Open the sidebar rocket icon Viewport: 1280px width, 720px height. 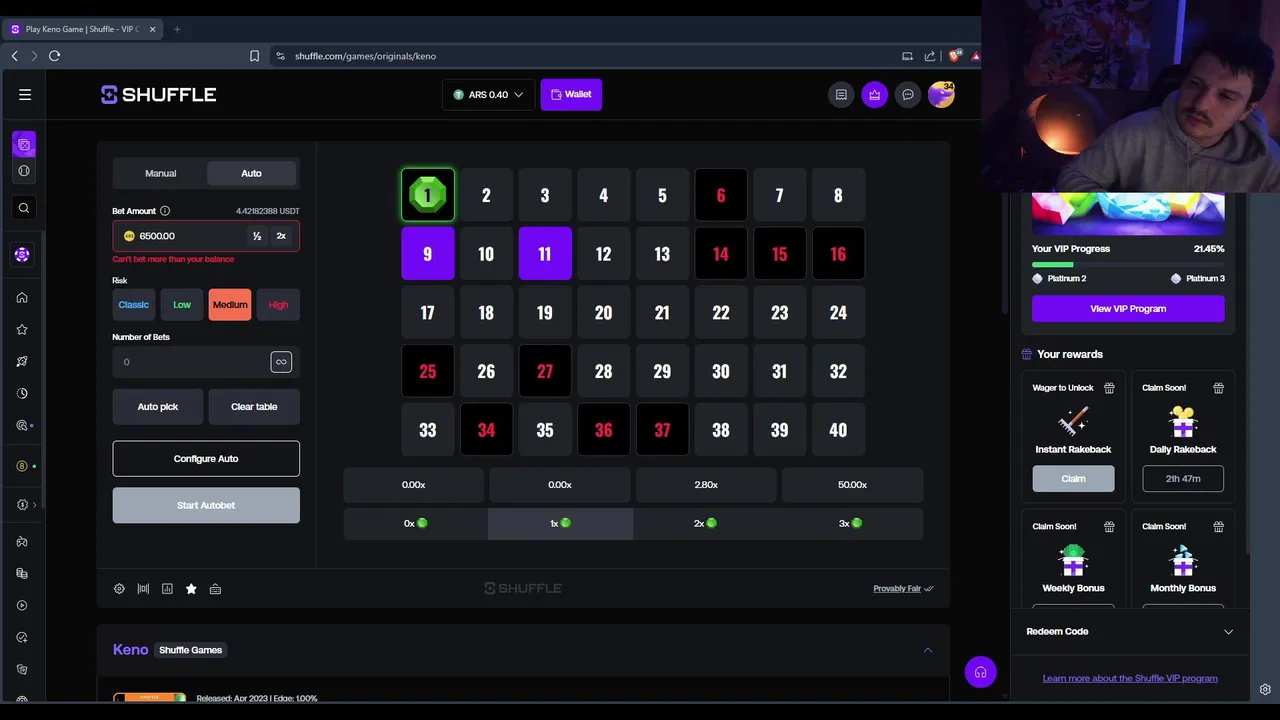22,361
